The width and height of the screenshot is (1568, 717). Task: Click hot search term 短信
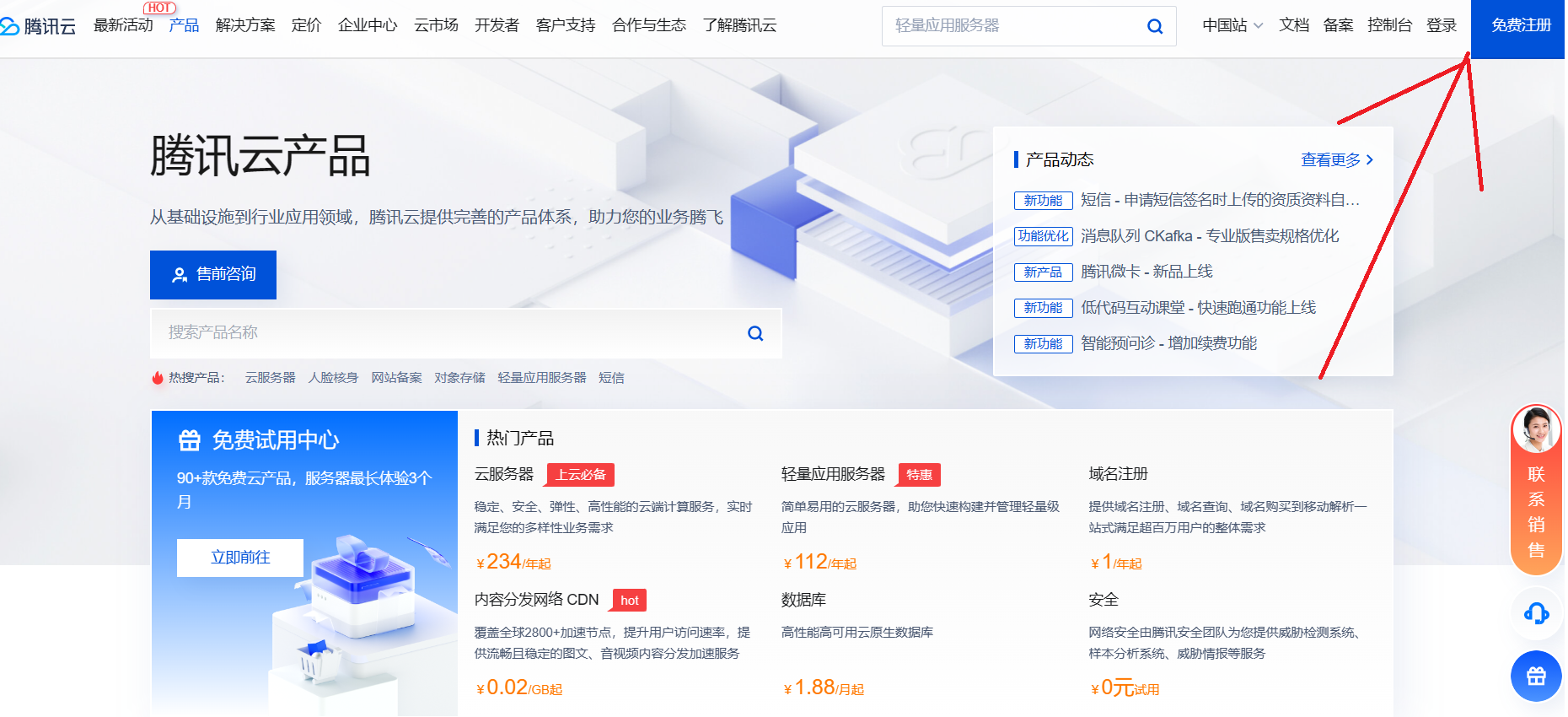[612, 378]
